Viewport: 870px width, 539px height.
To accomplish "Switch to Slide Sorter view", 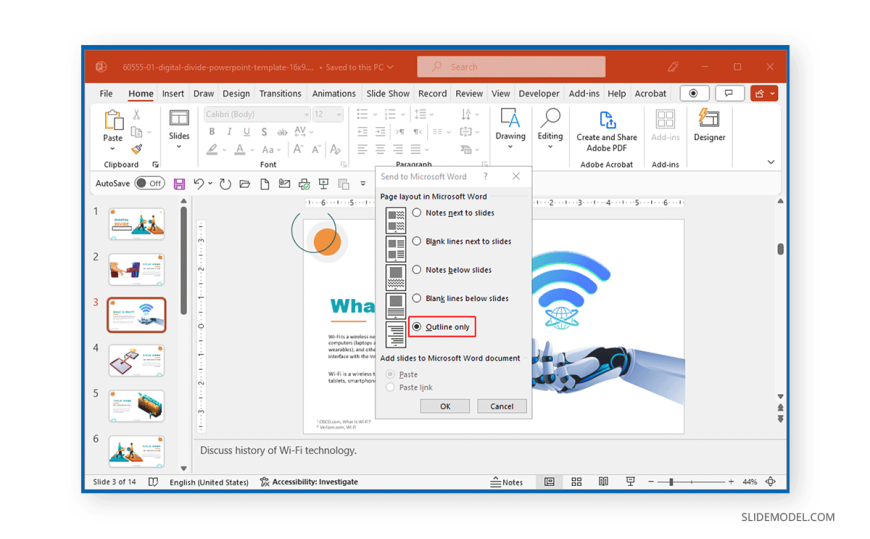I will tap(576, 482).
